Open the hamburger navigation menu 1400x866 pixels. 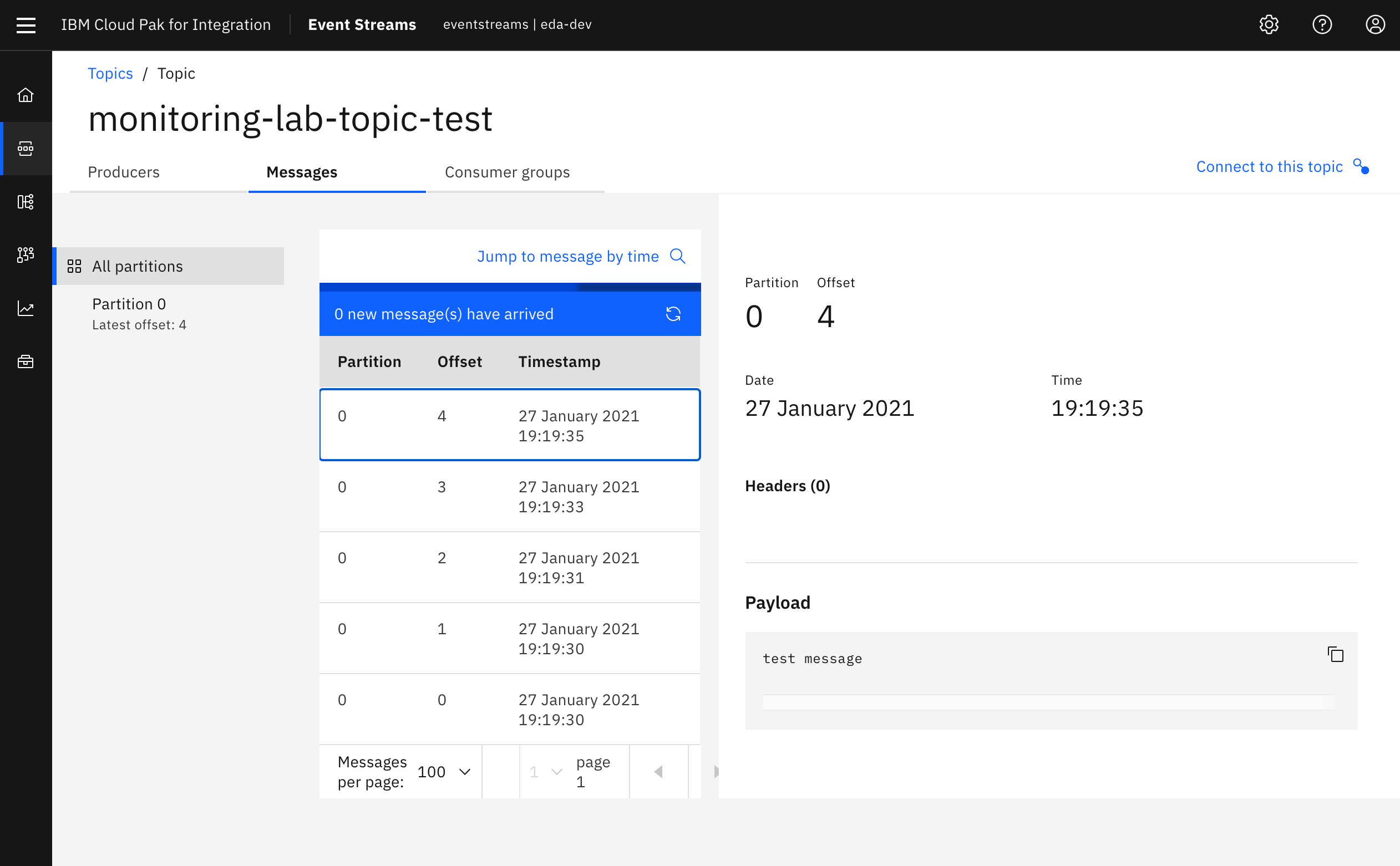click(x=26, y=24)
